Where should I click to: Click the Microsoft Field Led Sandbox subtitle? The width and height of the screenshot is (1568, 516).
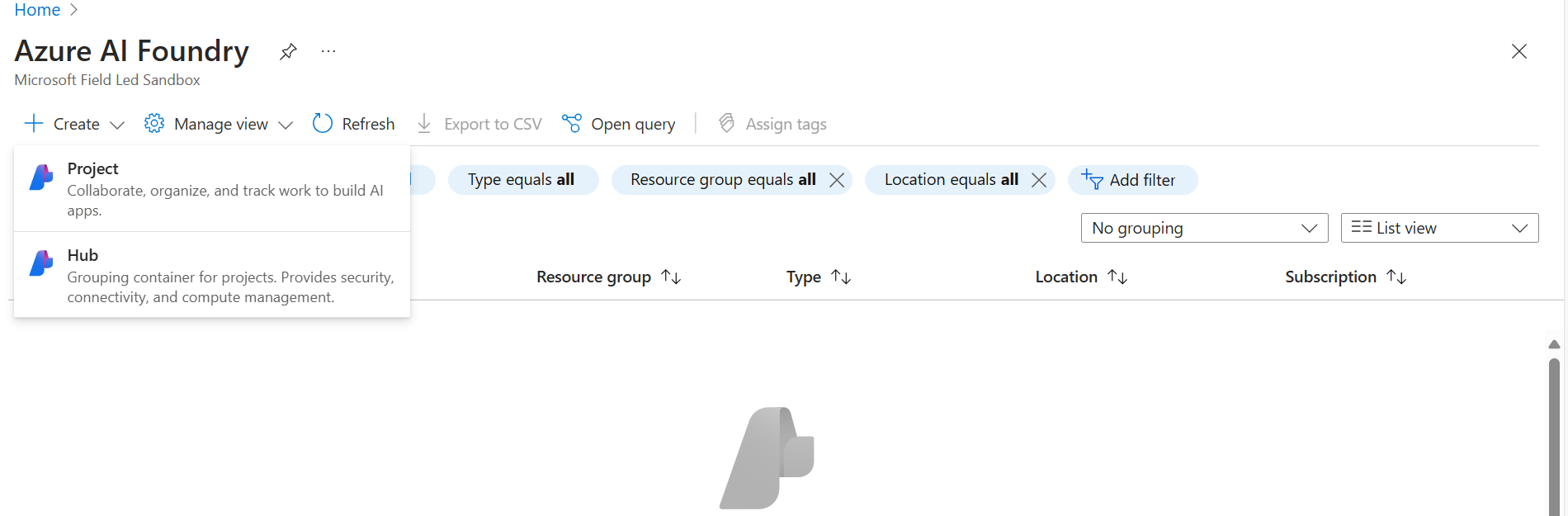click(107, 80)
